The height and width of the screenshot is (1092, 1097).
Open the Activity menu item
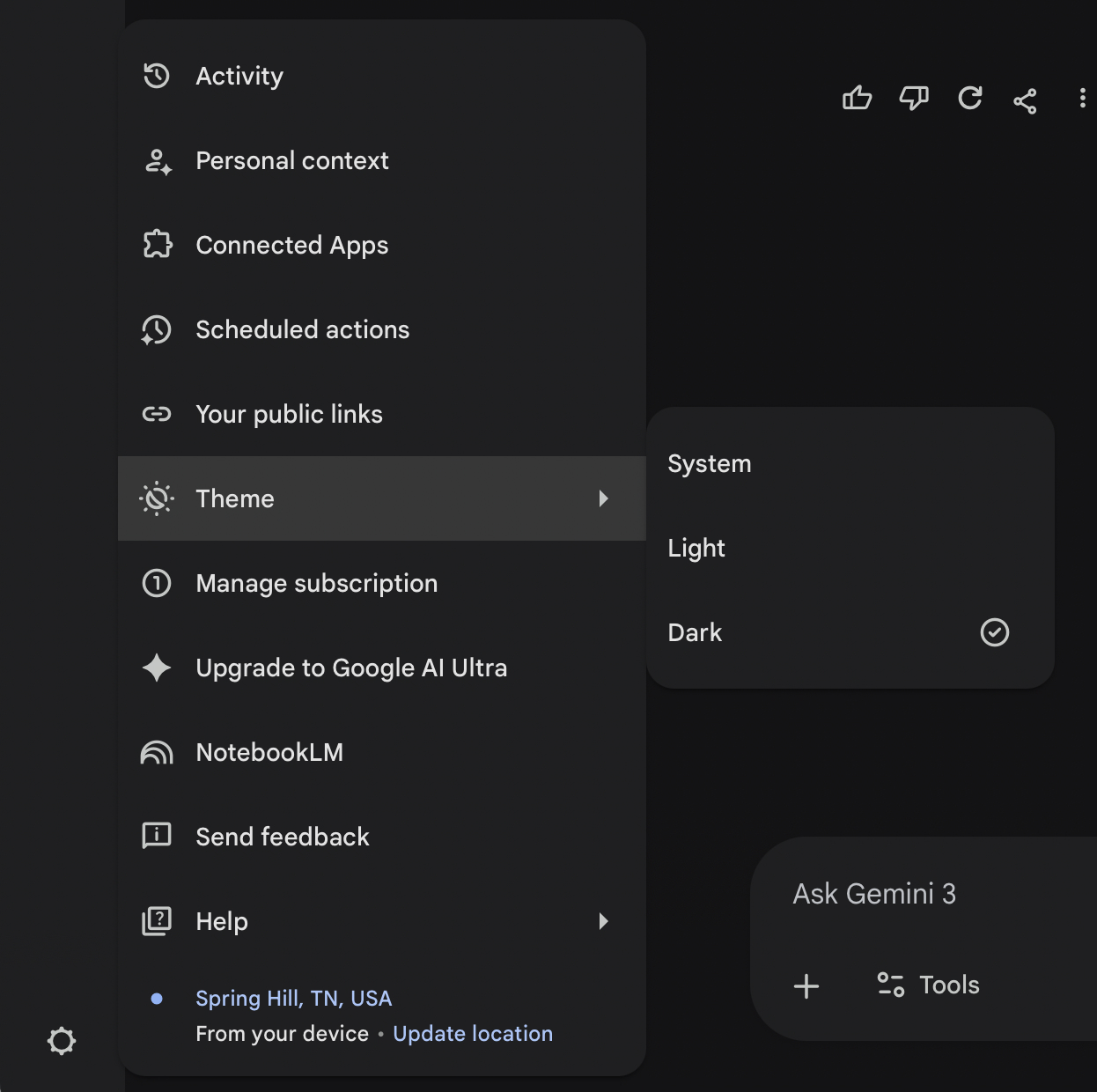(x=239, y=76)
